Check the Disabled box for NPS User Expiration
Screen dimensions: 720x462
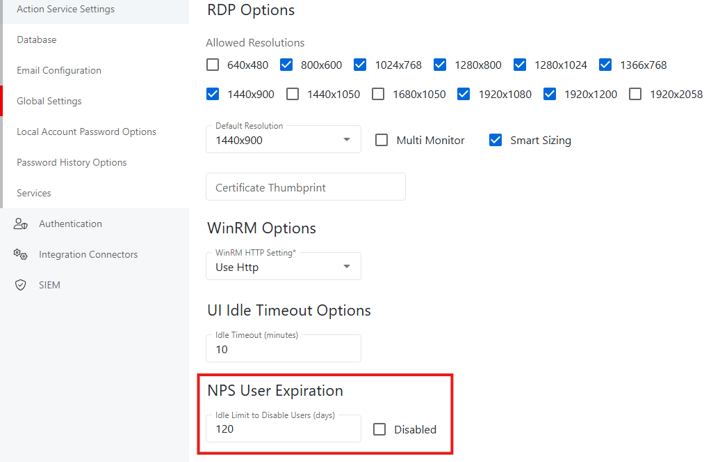pyautogui.click(x=379, y=429)
